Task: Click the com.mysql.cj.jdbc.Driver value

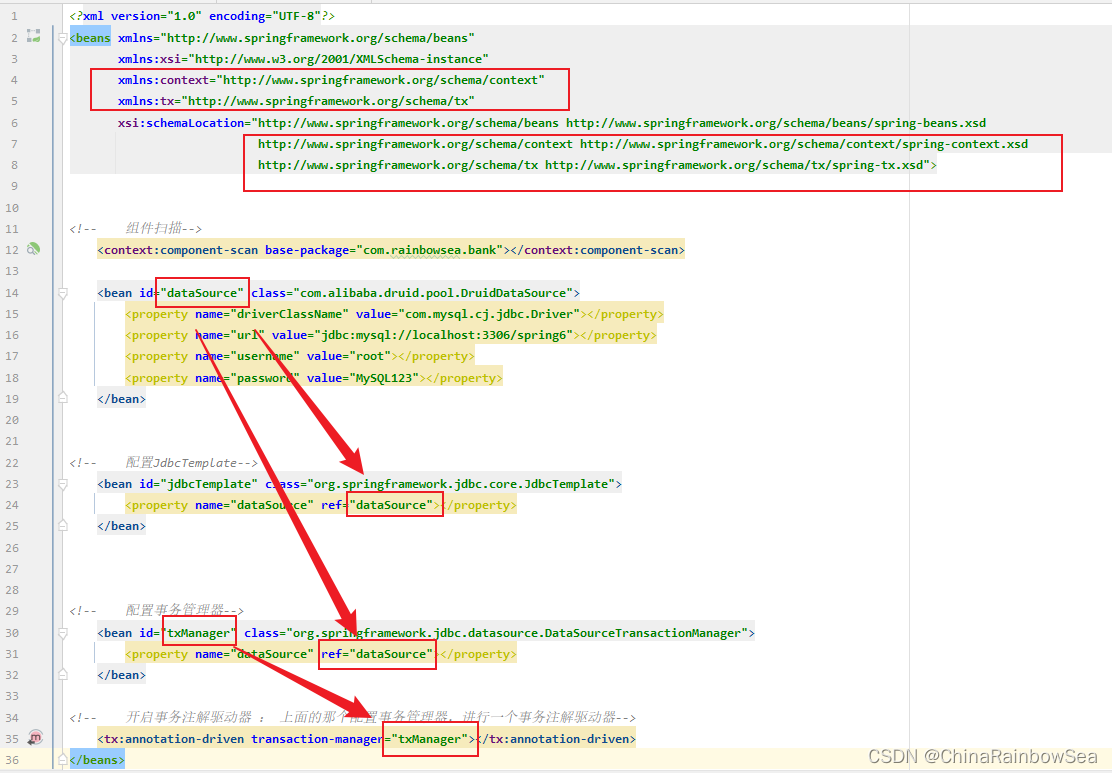Action: (489, 314)
